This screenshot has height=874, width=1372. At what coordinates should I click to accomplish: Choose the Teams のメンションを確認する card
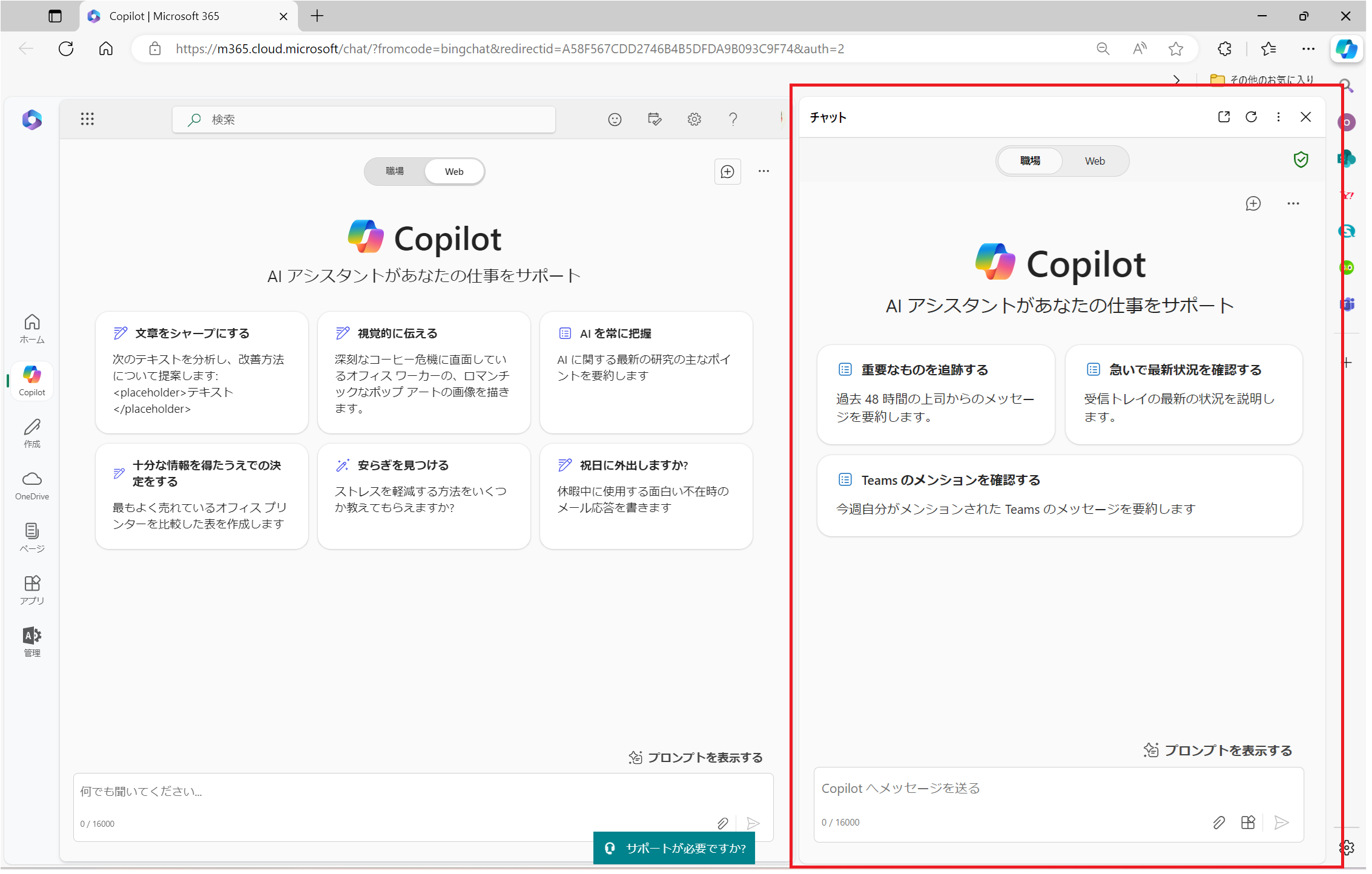[1060, 496]
